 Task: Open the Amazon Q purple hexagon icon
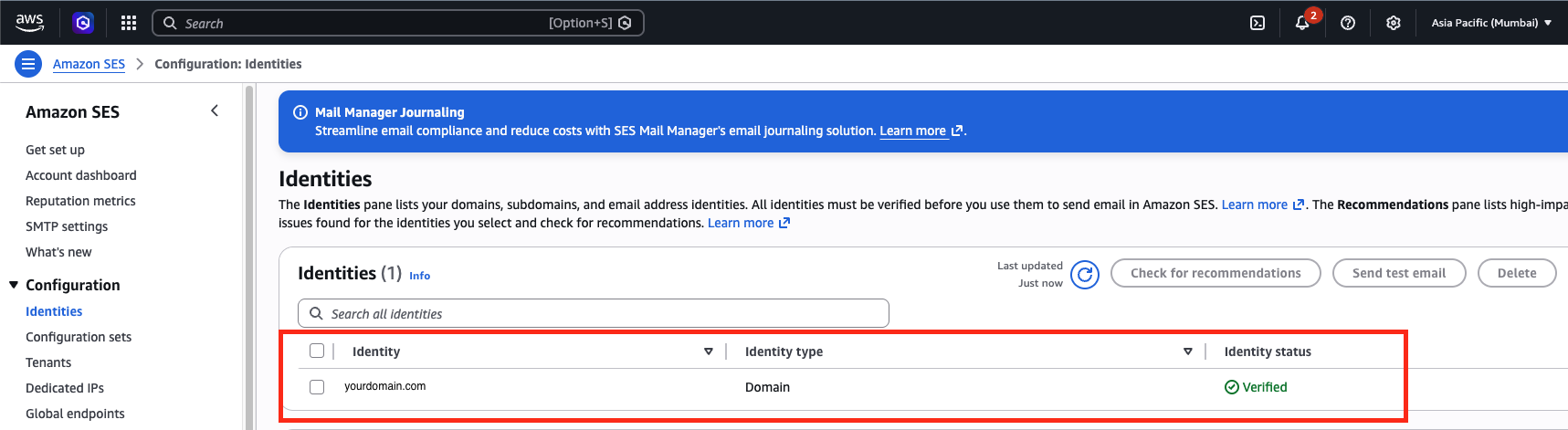83,23
